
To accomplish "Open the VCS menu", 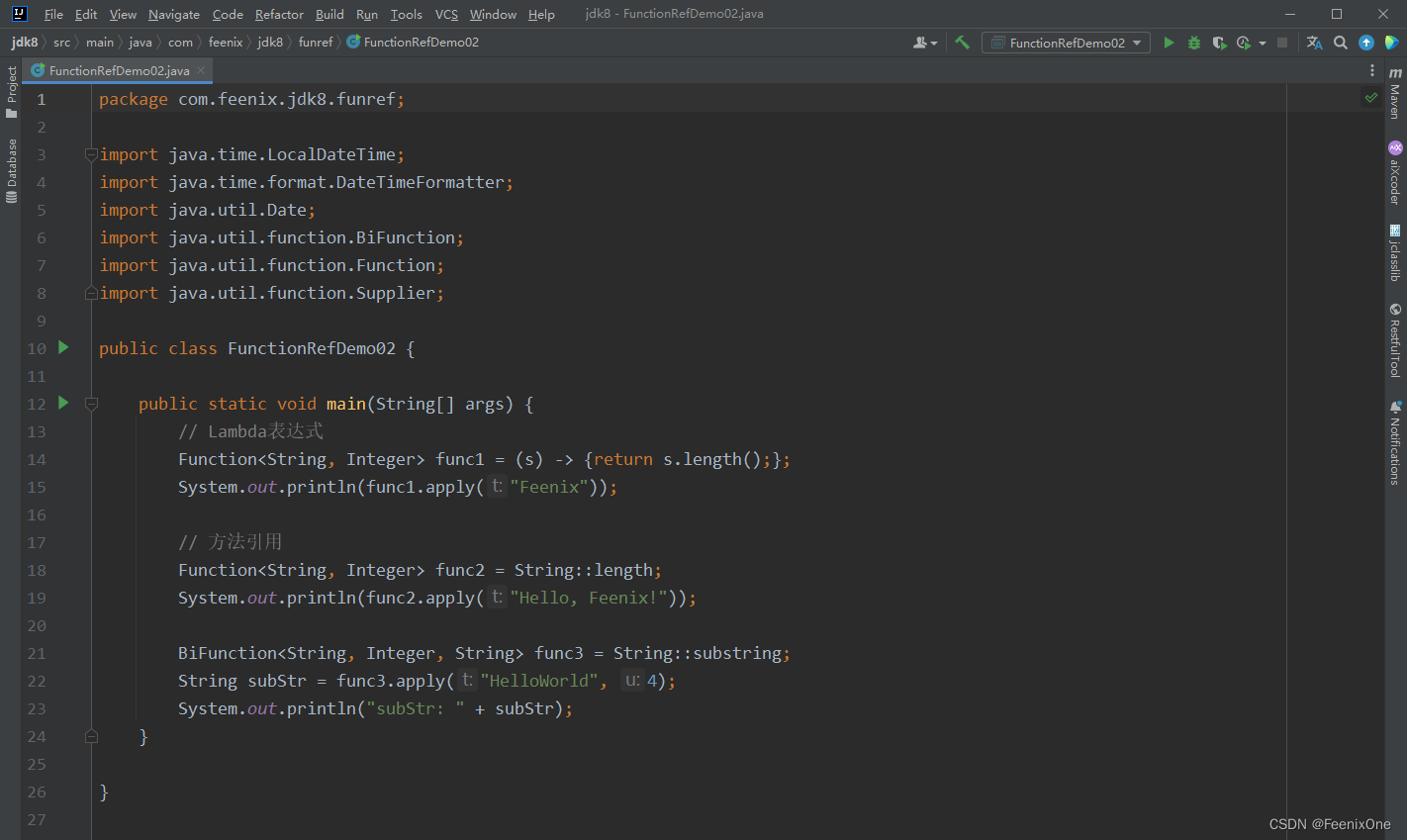I will point(446,14).
